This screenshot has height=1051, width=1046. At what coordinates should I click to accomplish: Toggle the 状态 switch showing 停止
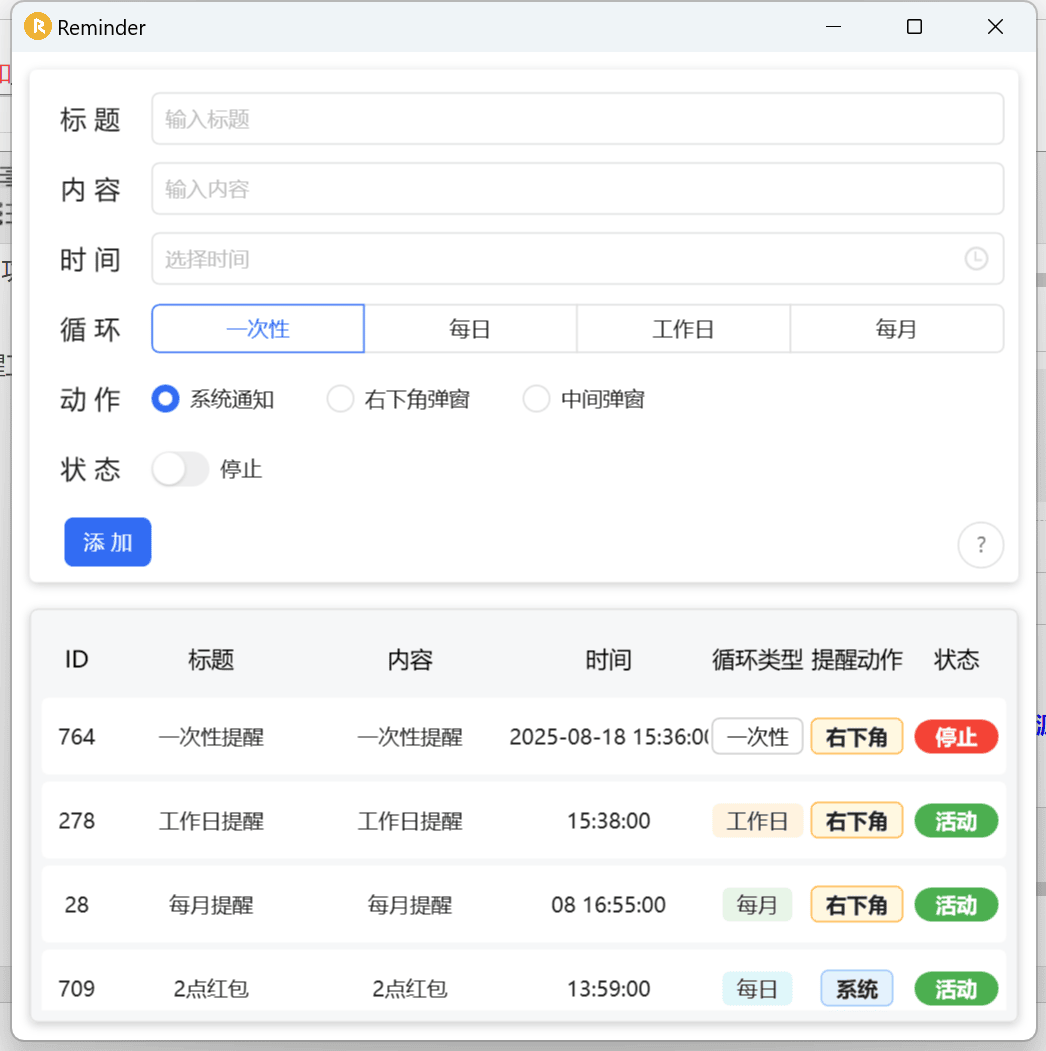180,469
